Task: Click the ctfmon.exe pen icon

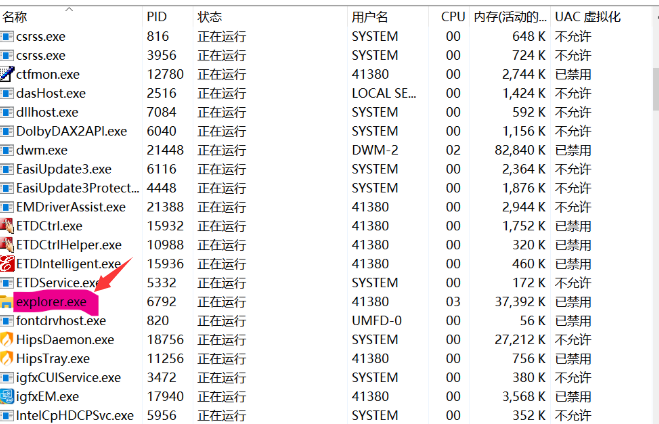Action: tap(7, 74)
